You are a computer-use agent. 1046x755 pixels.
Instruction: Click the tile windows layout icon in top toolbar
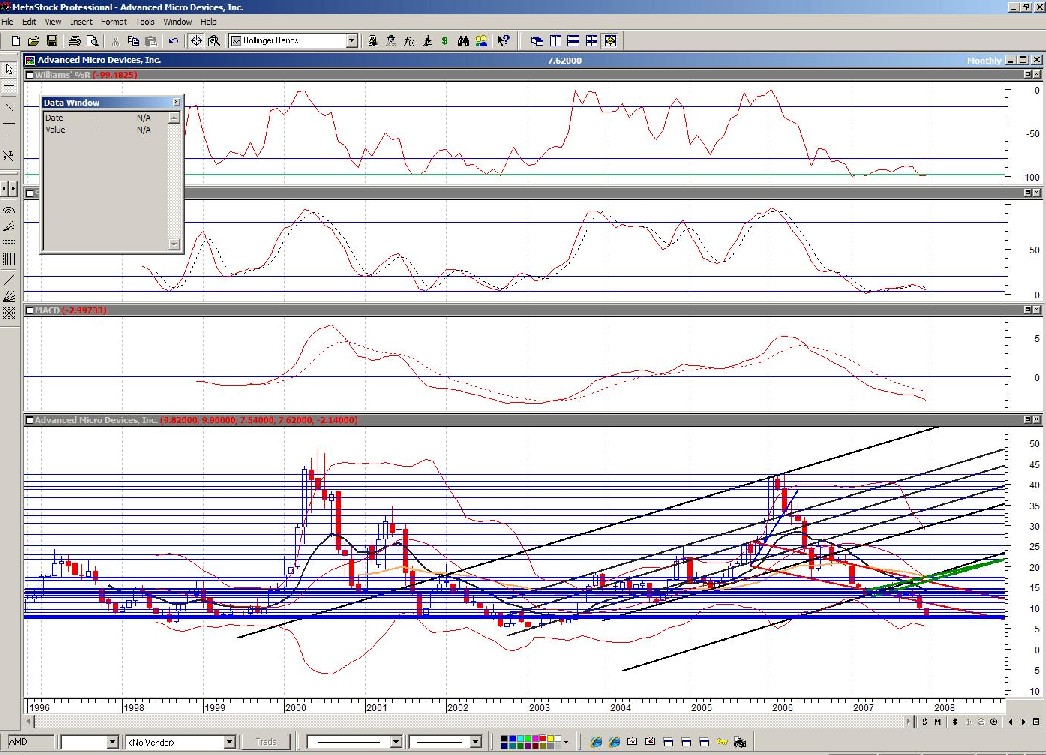tap(591, 41)
